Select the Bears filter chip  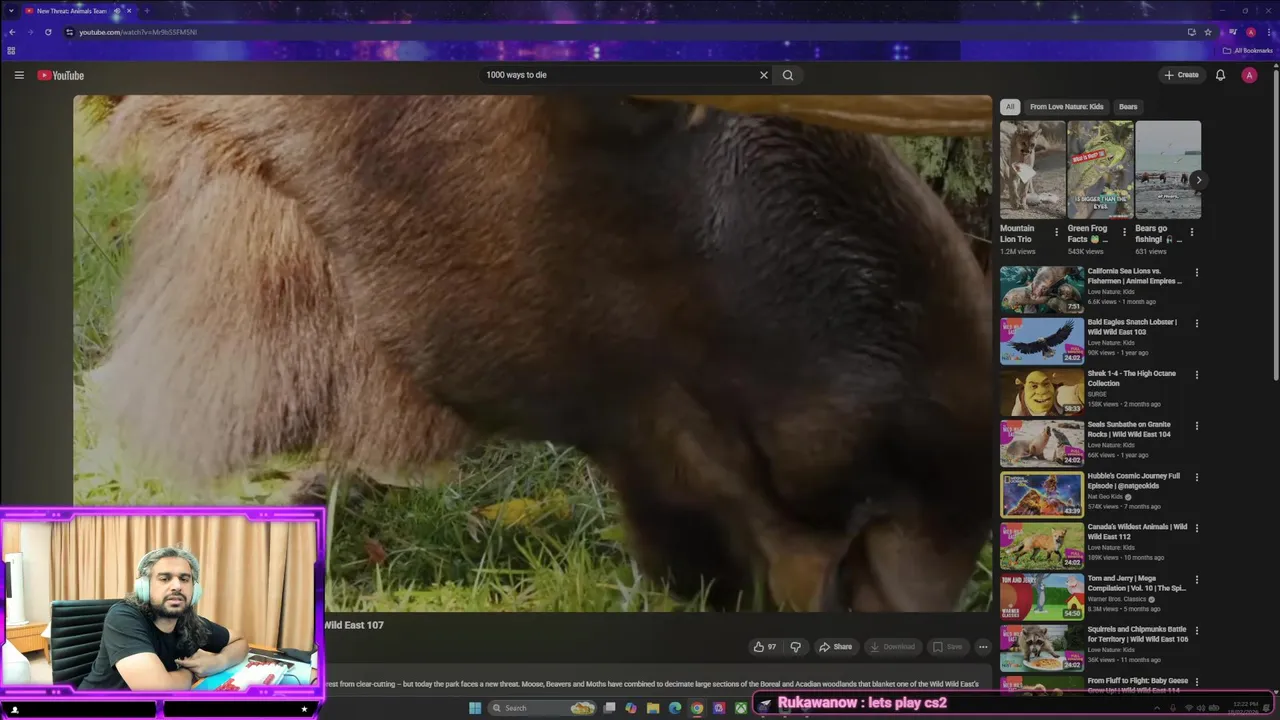click(x=1128, y=106)
